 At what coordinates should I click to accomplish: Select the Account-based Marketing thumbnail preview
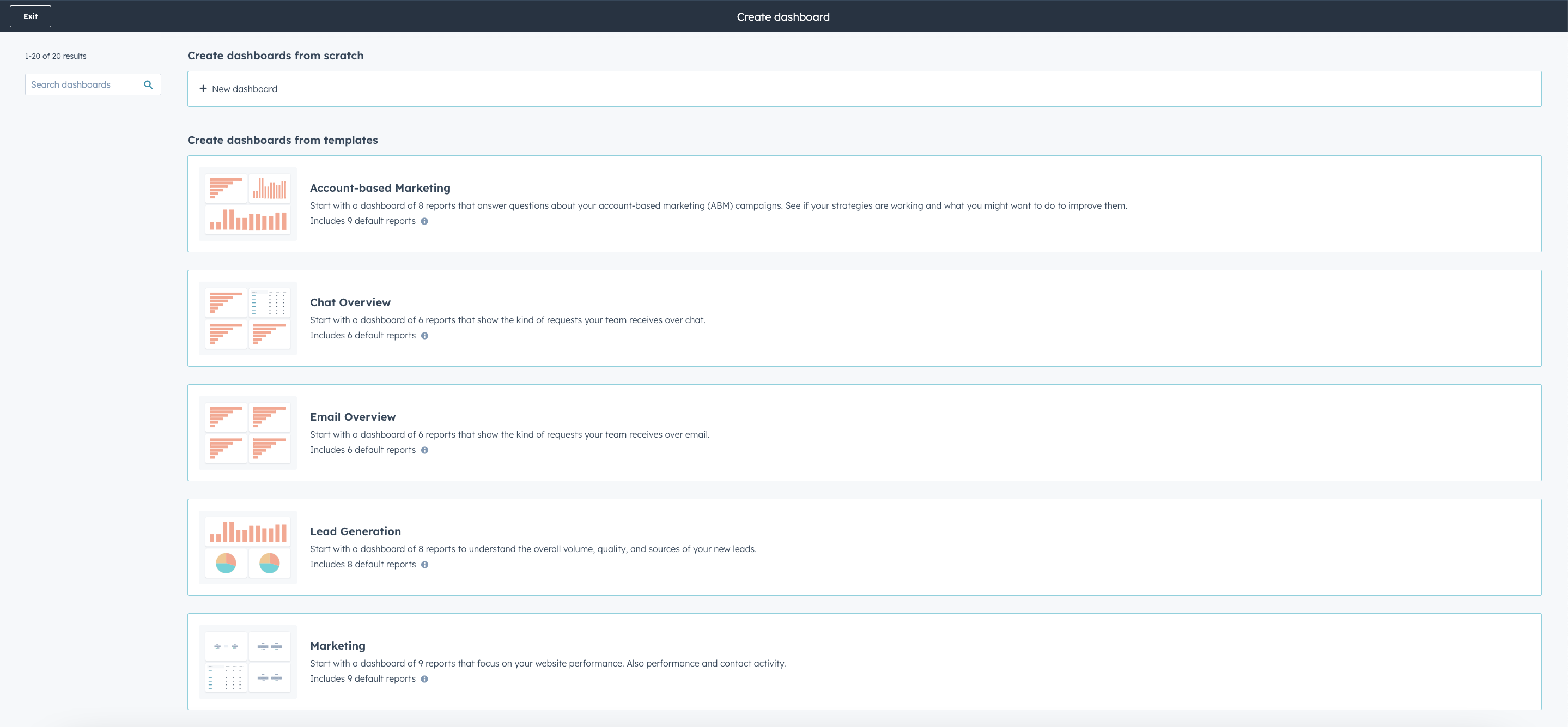tap(248, 204)
